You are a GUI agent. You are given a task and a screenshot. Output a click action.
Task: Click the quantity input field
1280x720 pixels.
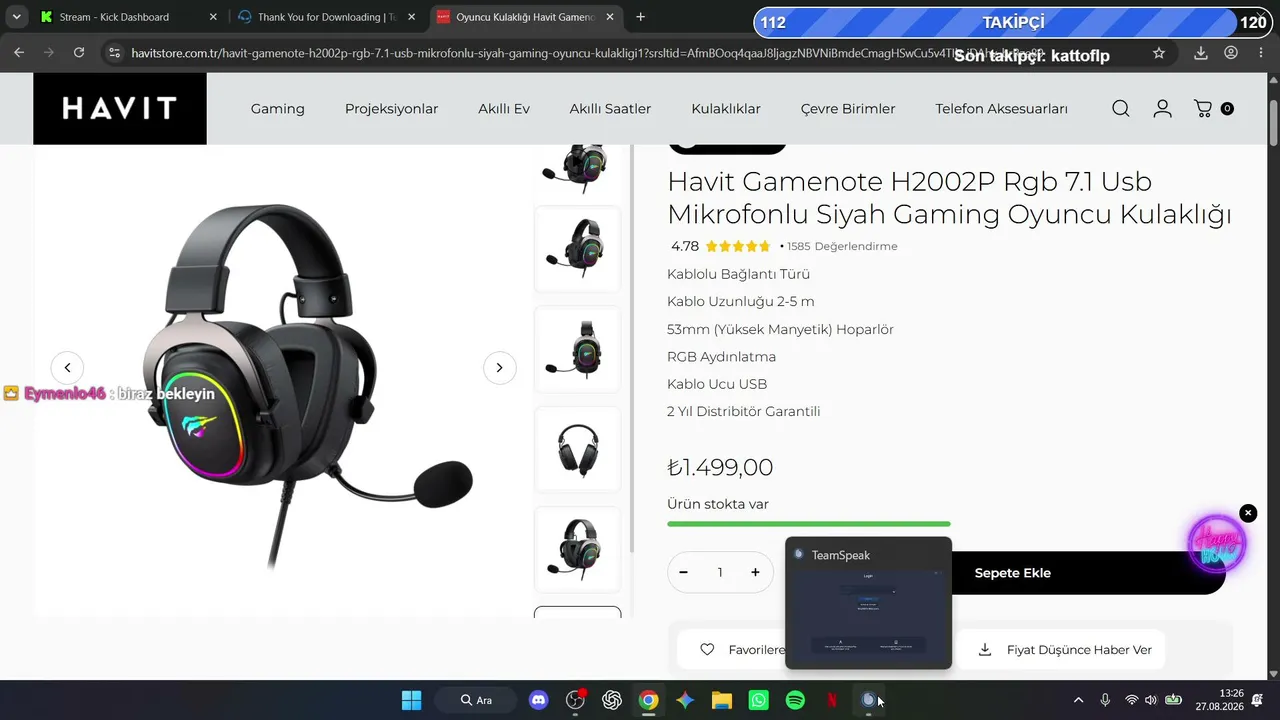pyautogui.click(x=720, y=572)
